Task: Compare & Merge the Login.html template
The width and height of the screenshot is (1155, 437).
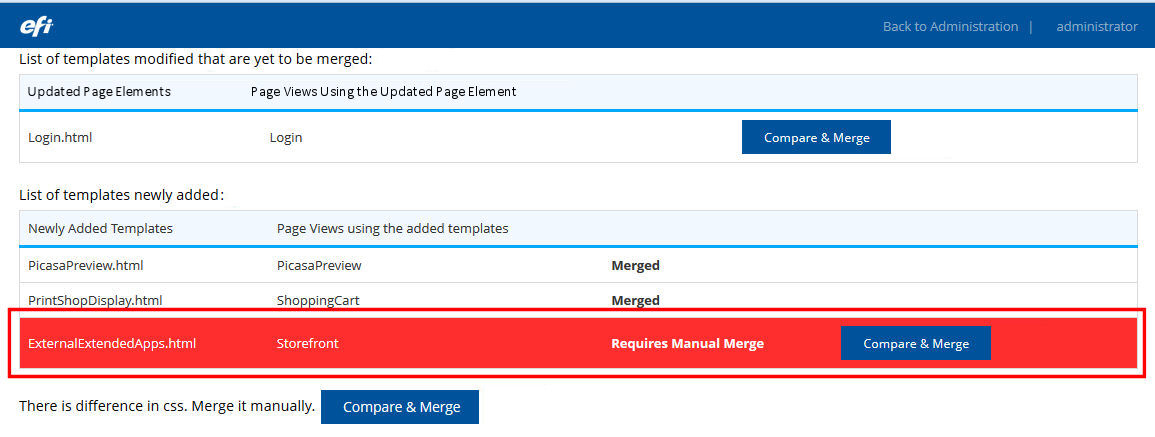Action: coord(816,138)
